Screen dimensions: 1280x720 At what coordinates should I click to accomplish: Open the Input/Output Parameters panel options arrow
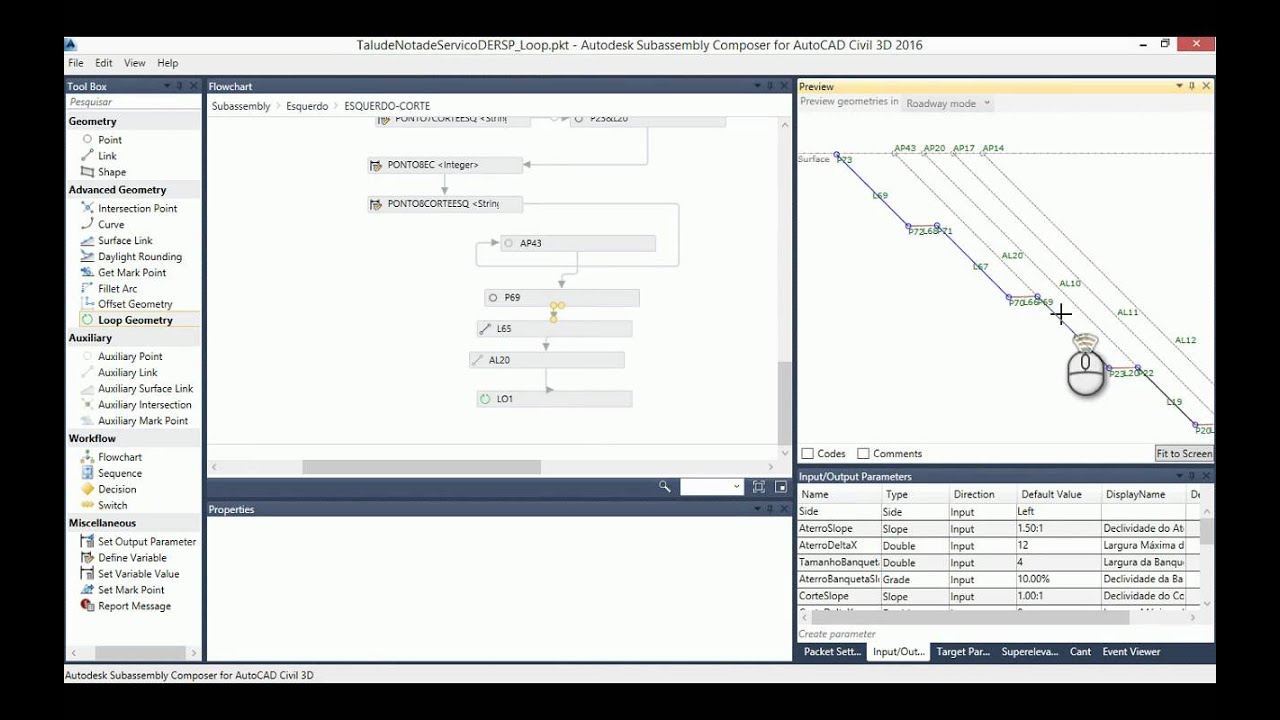1179,476
